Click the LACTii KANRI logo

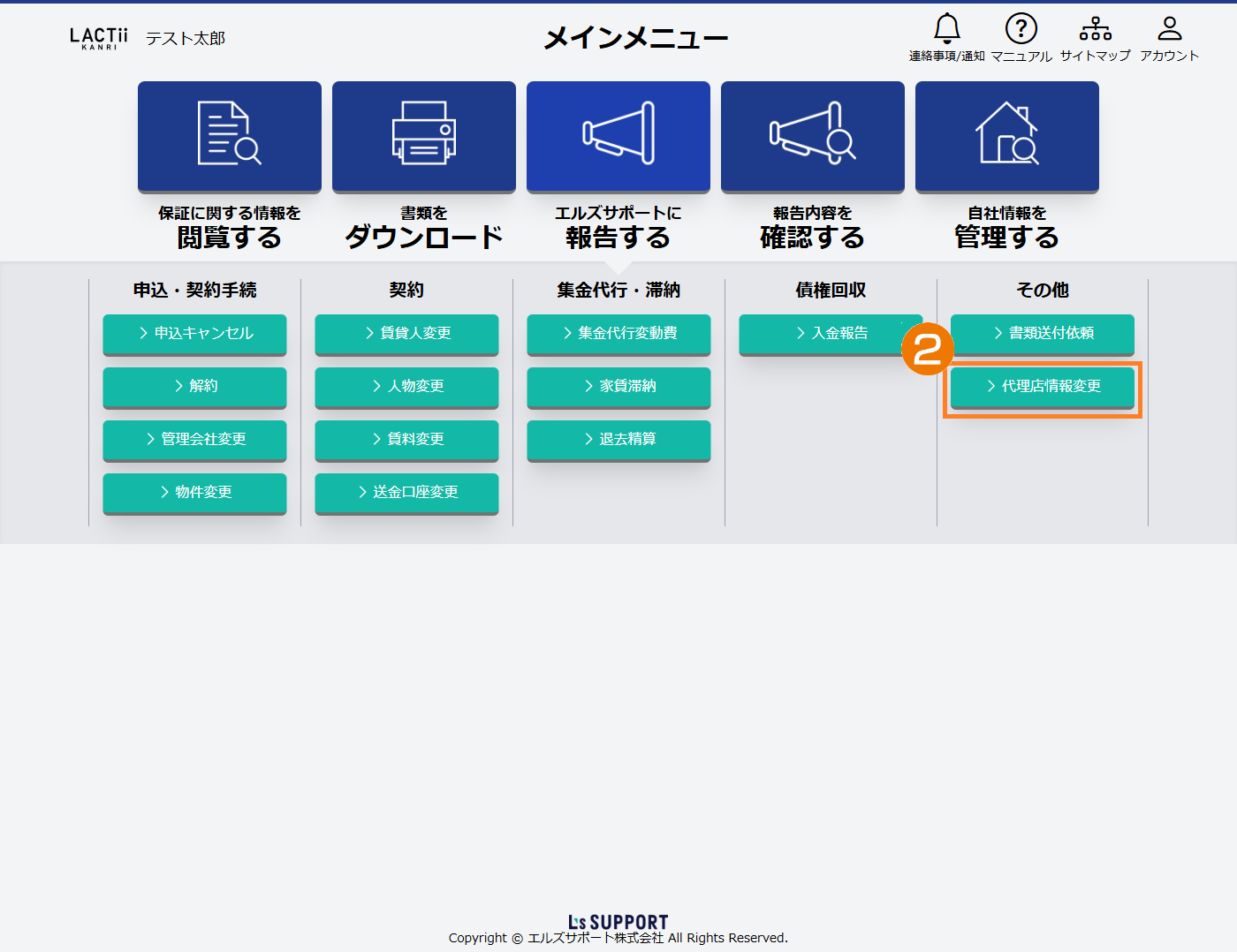point(99,38)
